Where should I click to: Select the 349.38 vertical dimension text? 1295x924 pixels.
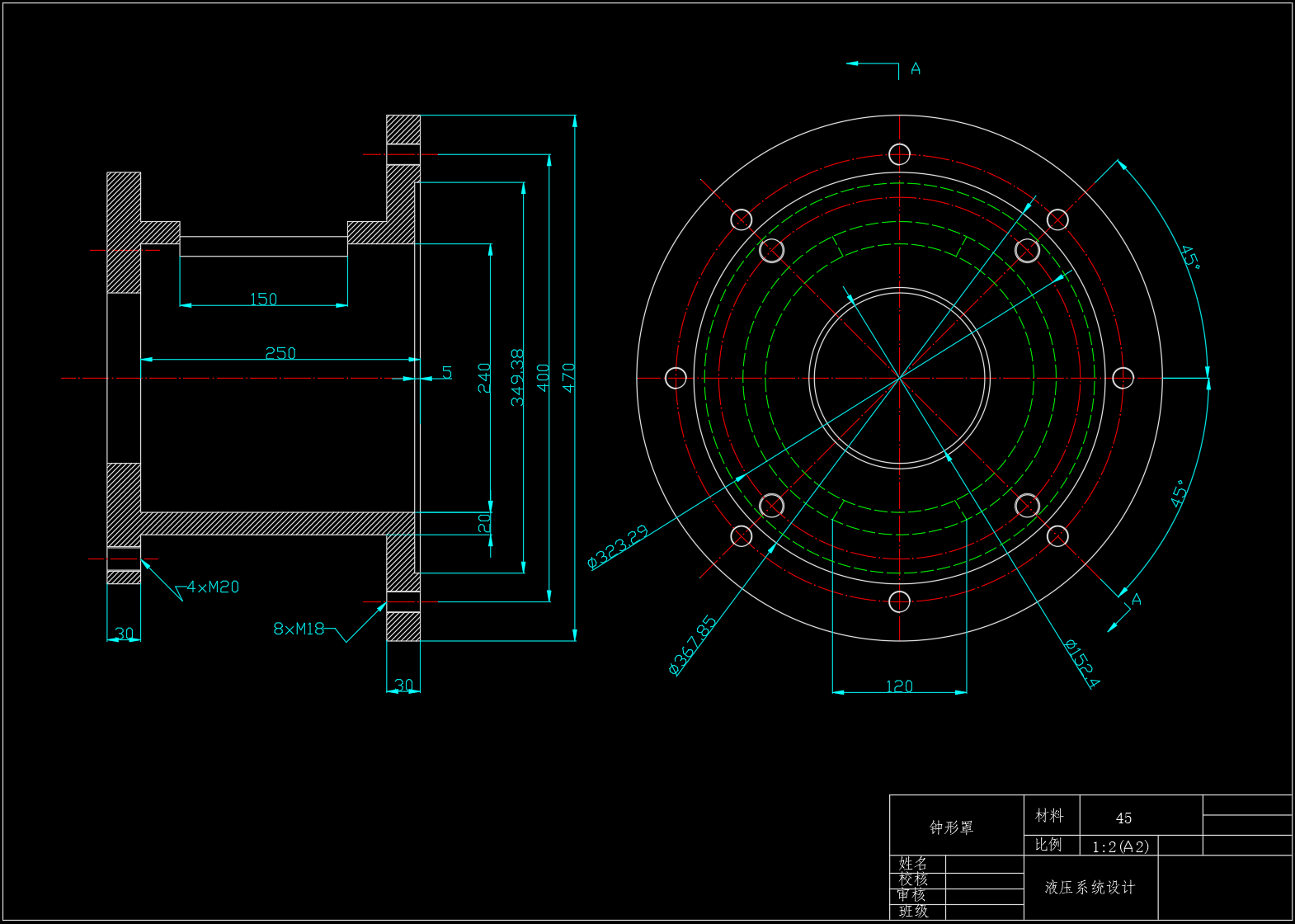pos(517,377)
